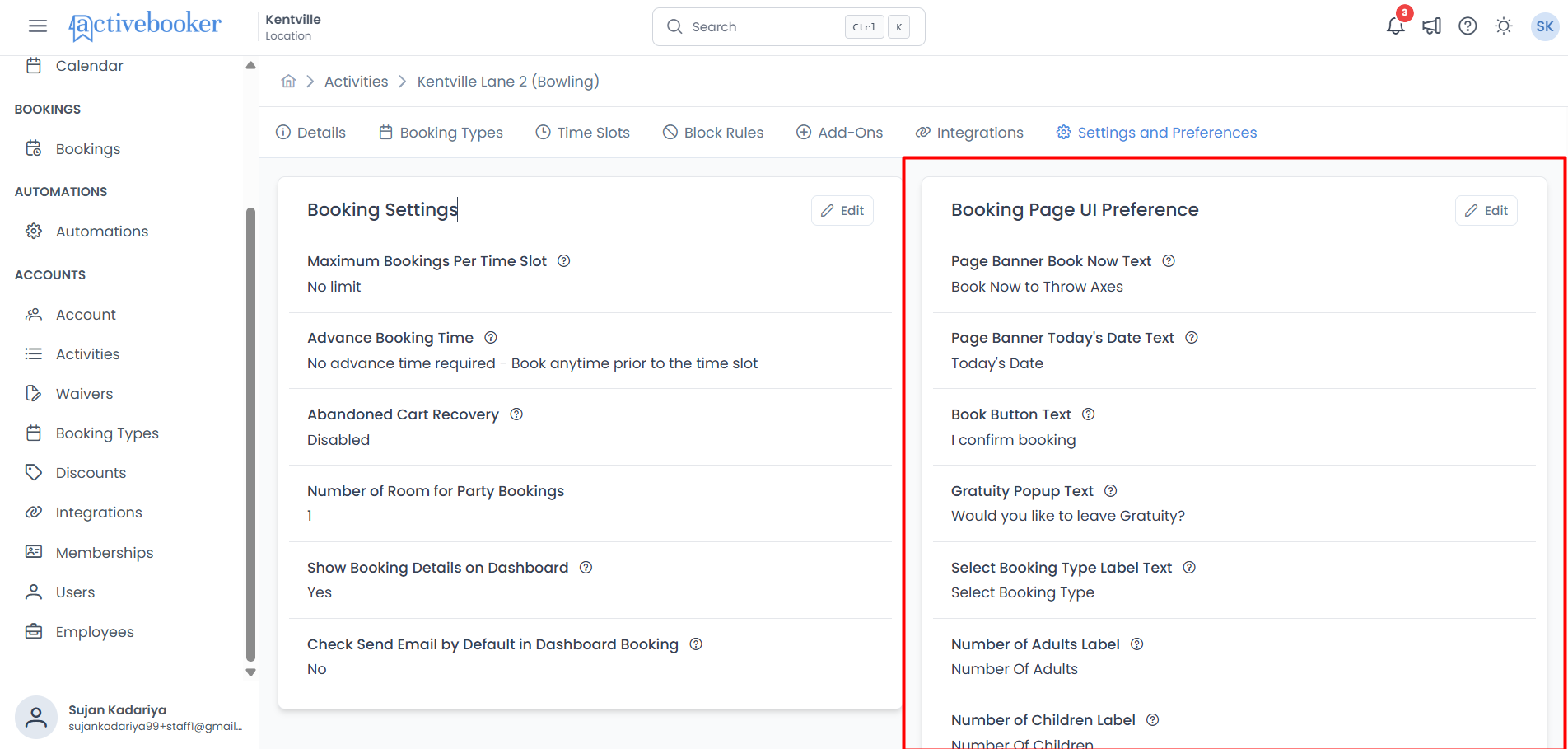Open Automations in the sidebar
This screenshot has width=1568, height=749.
pos(102,232)
